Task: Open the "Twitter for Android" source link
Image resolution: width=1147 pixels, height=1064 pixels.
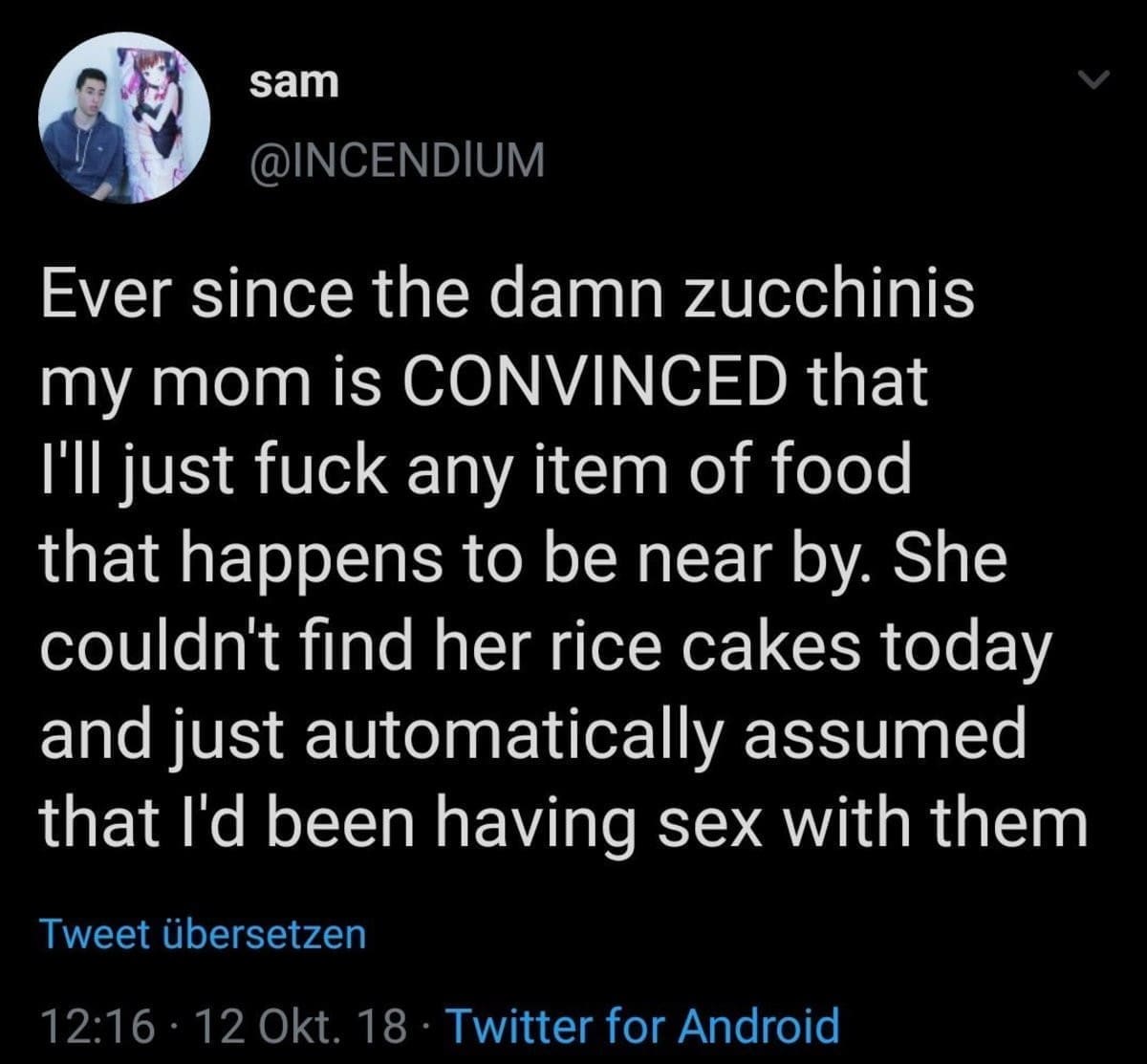Action: (642, 1026)
